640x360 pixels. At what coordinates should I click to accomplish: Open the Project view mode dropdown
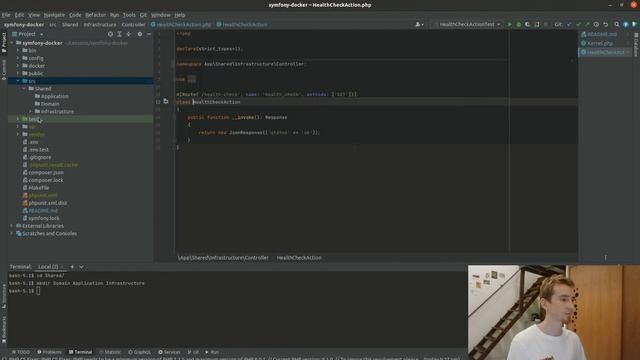28,34
